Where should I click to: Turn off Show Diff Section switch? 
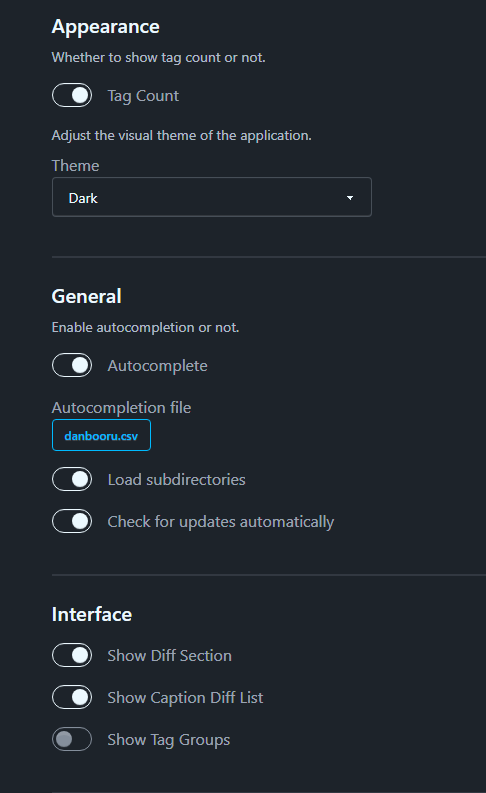coord(72,655)
